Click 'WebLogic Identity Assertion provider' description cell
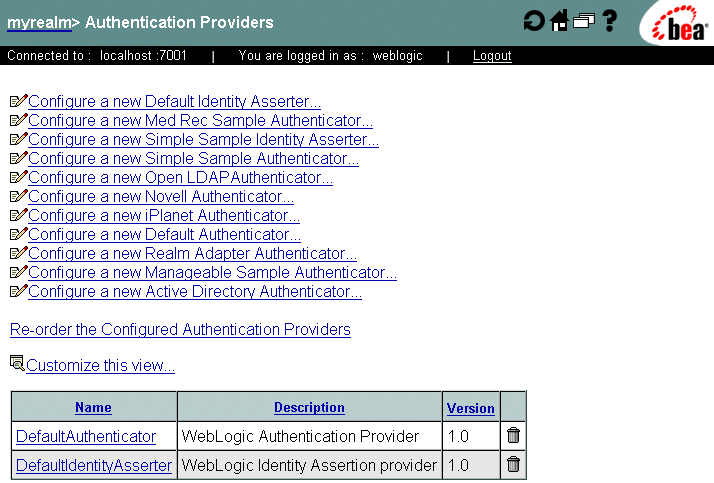This screenshot has height=483, width=714. click(x=309, y=466)
